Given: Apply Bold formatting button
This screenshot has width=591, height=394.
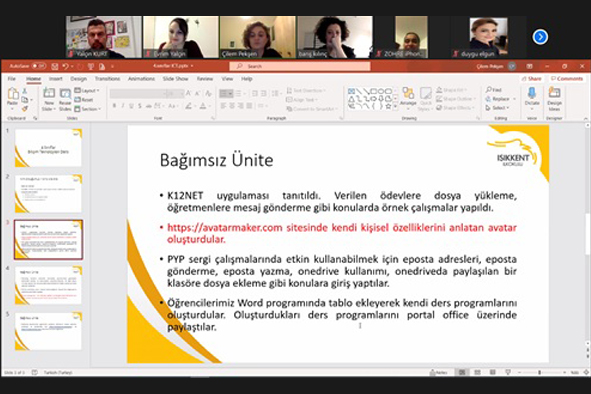Looking at the screenshot, I should [x=114, y=106].
